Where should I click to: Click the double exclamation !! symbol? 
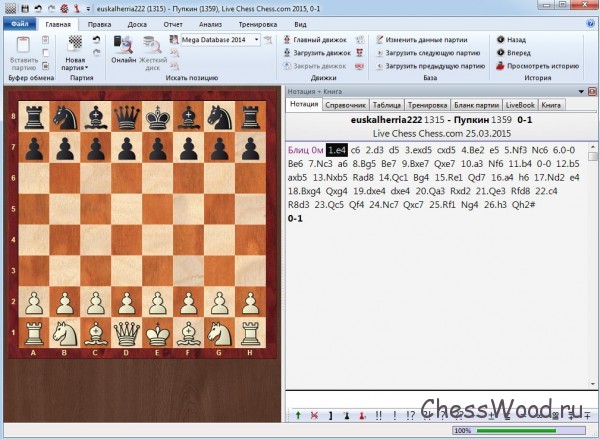[378, 415]
